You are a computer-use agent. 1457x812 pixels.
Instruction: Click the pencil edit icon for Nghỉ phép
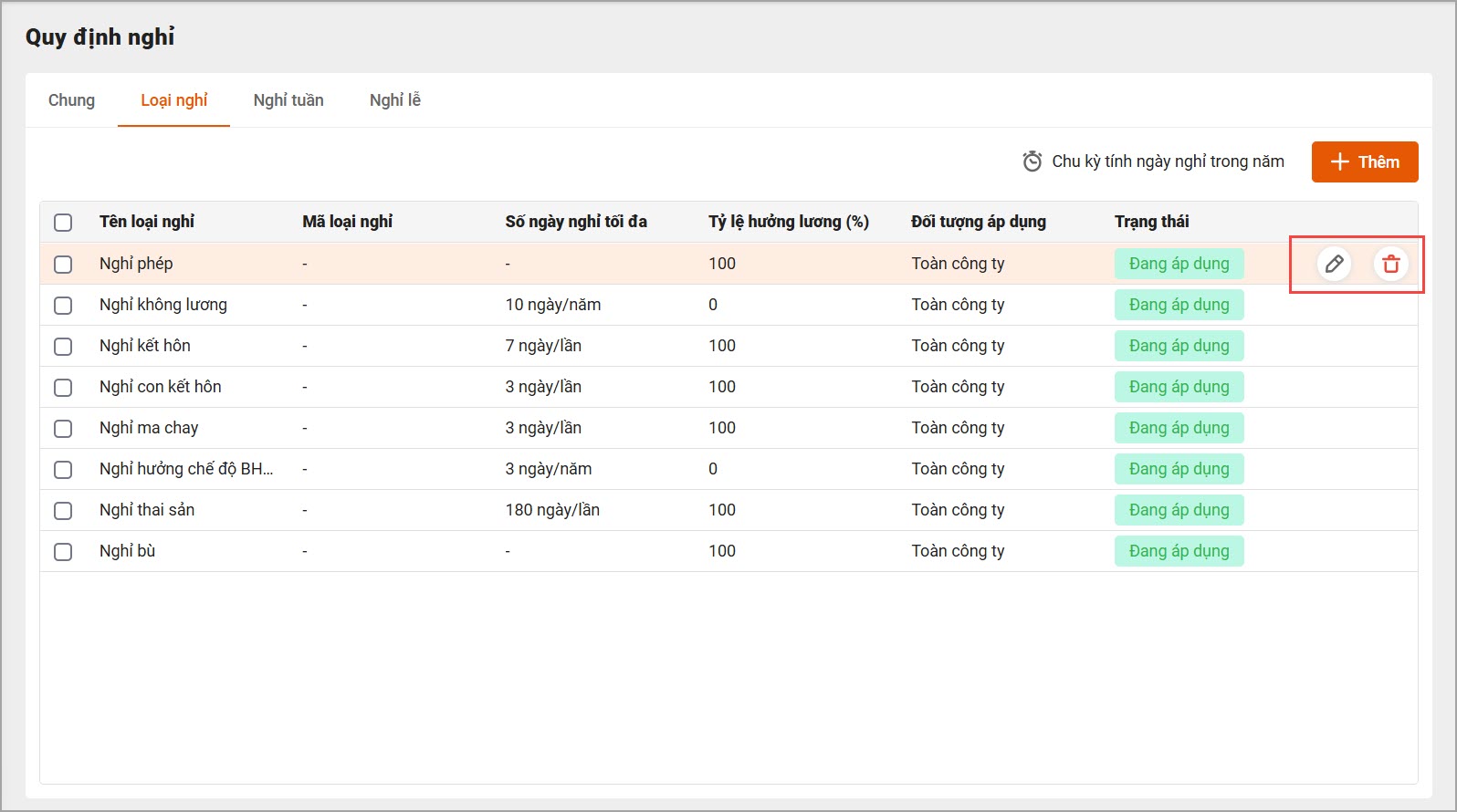(1334, 264)
